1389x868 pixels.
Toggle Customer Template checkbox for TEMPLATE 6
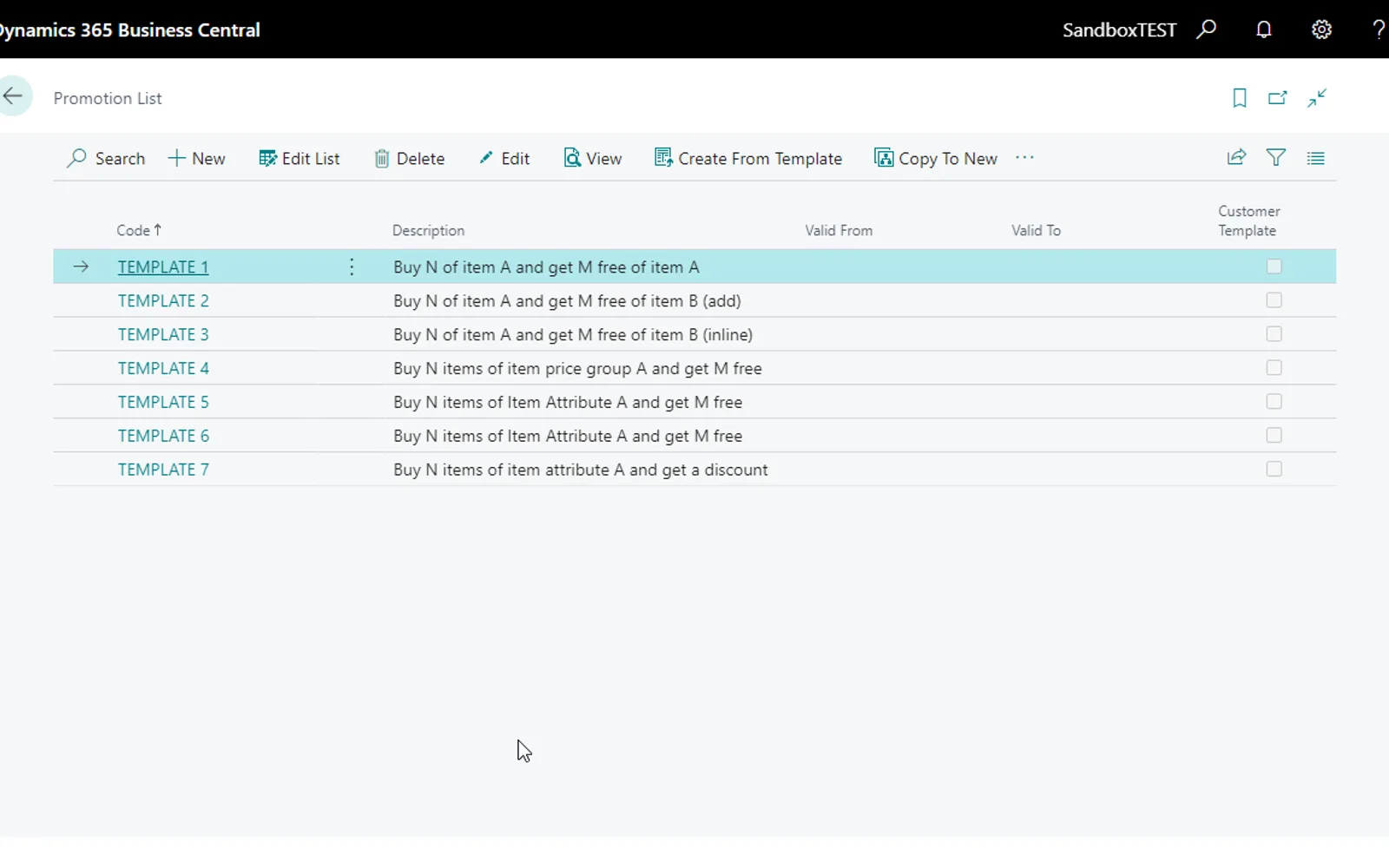click(1274, 436)
